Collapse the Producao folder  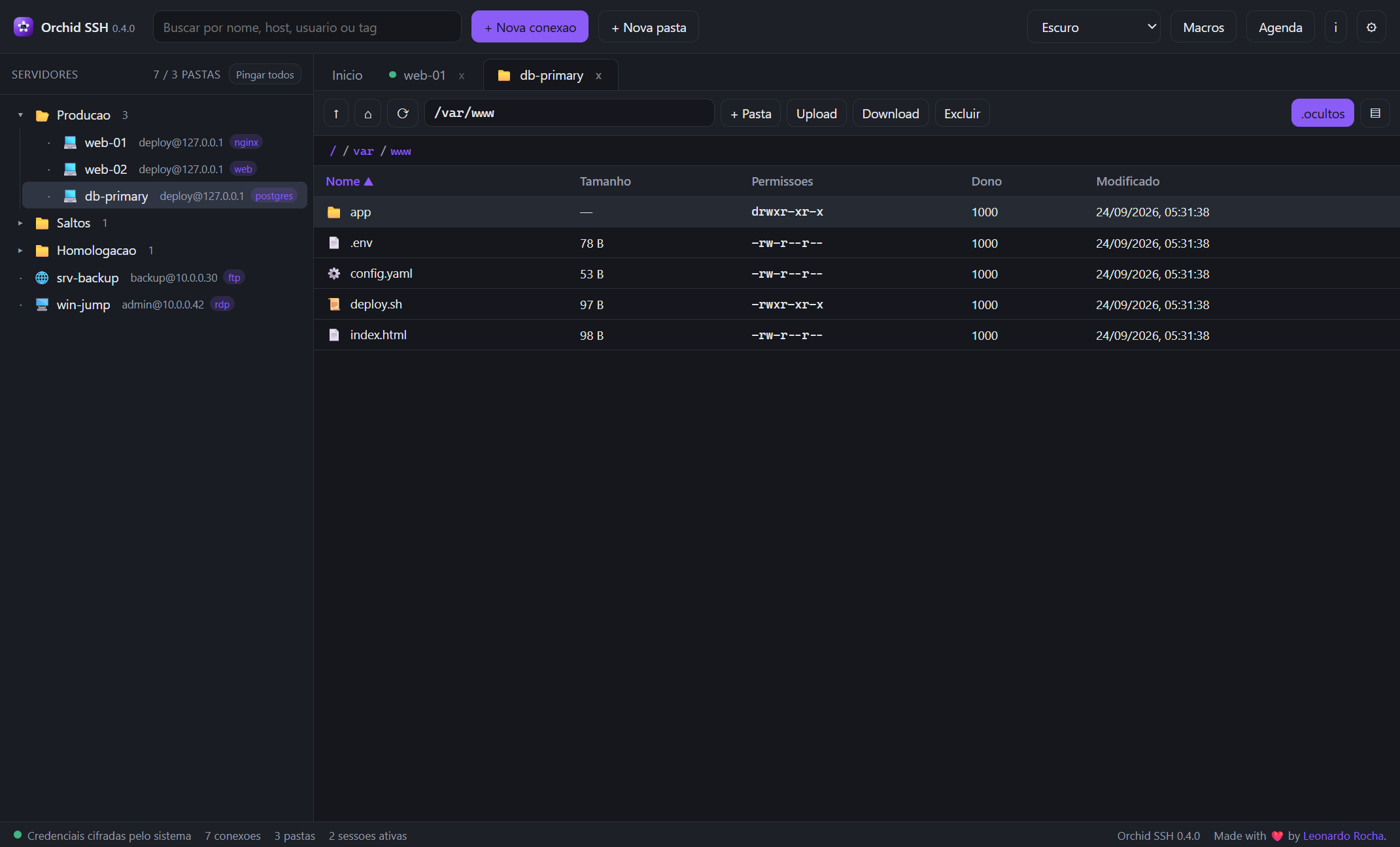point(20,115)
